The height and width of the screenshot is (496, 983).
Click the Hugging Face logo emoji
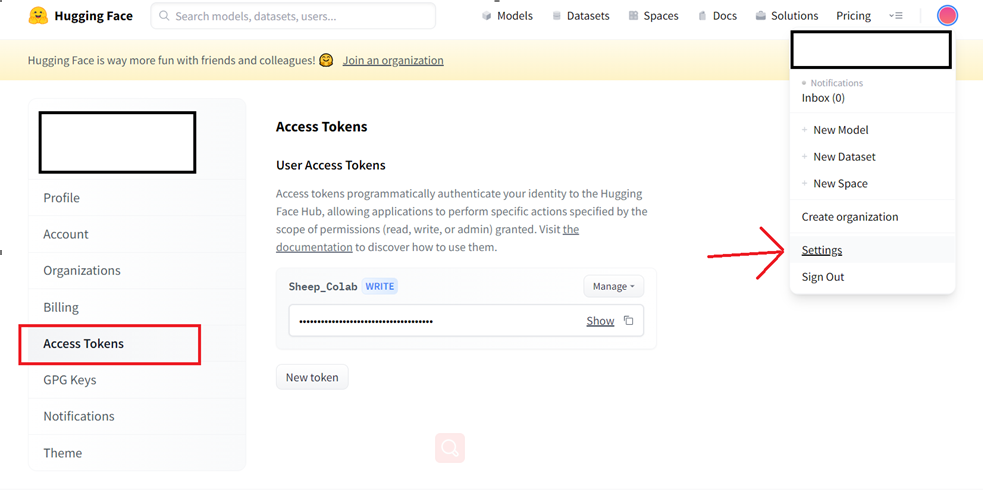(x=38, y=16)
